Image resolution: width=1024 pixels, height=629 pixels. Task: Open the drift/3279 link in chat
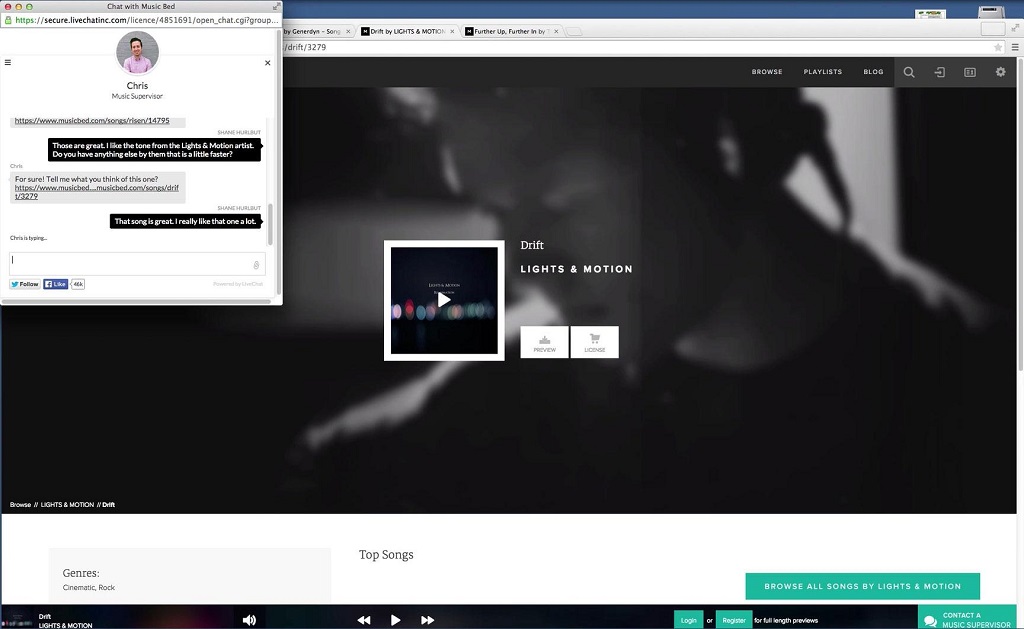tap(97, 192)
